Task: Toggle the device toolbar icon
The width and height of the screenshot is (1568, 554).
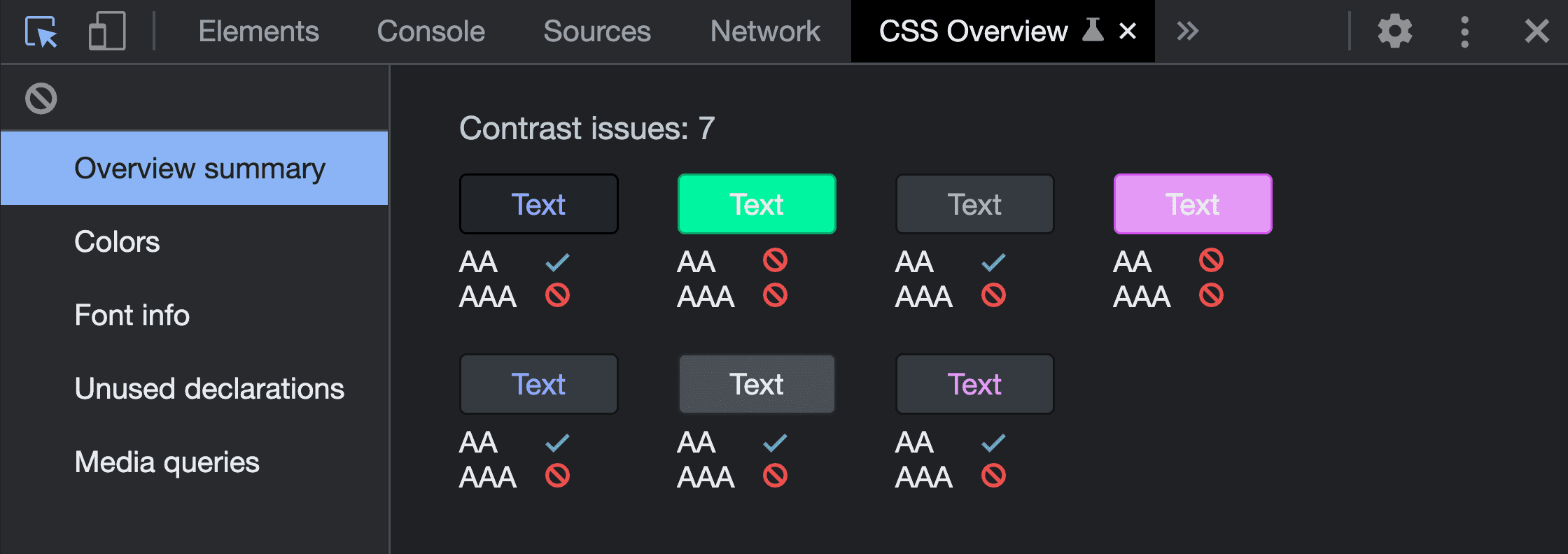Action: [x=106, y=31]
